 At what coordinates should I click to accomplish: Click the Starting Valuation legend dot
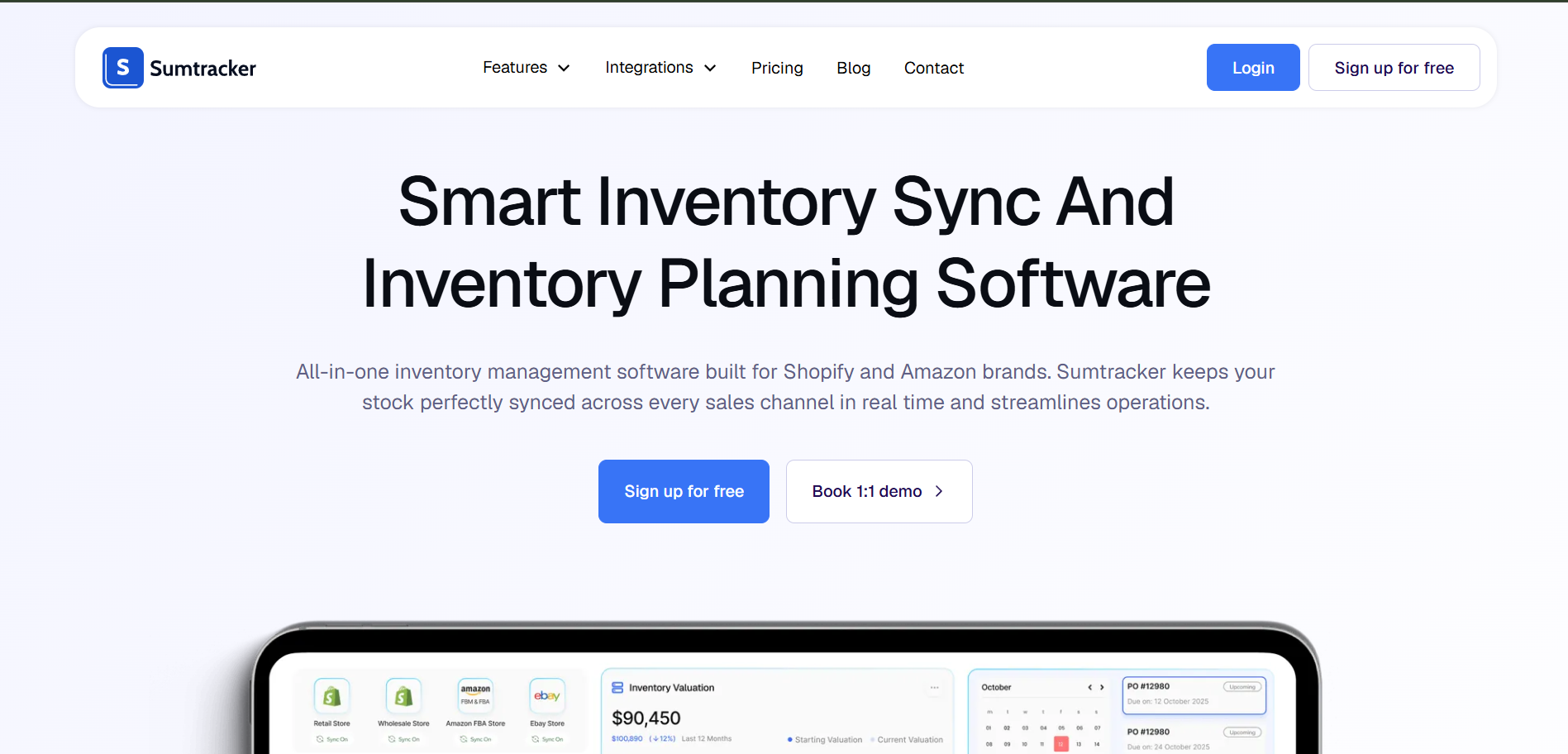pos(789,740)
